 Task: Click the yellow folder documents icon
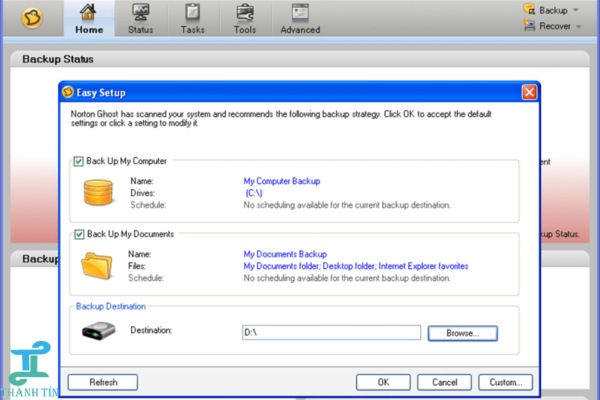click(x=97, y=265)
